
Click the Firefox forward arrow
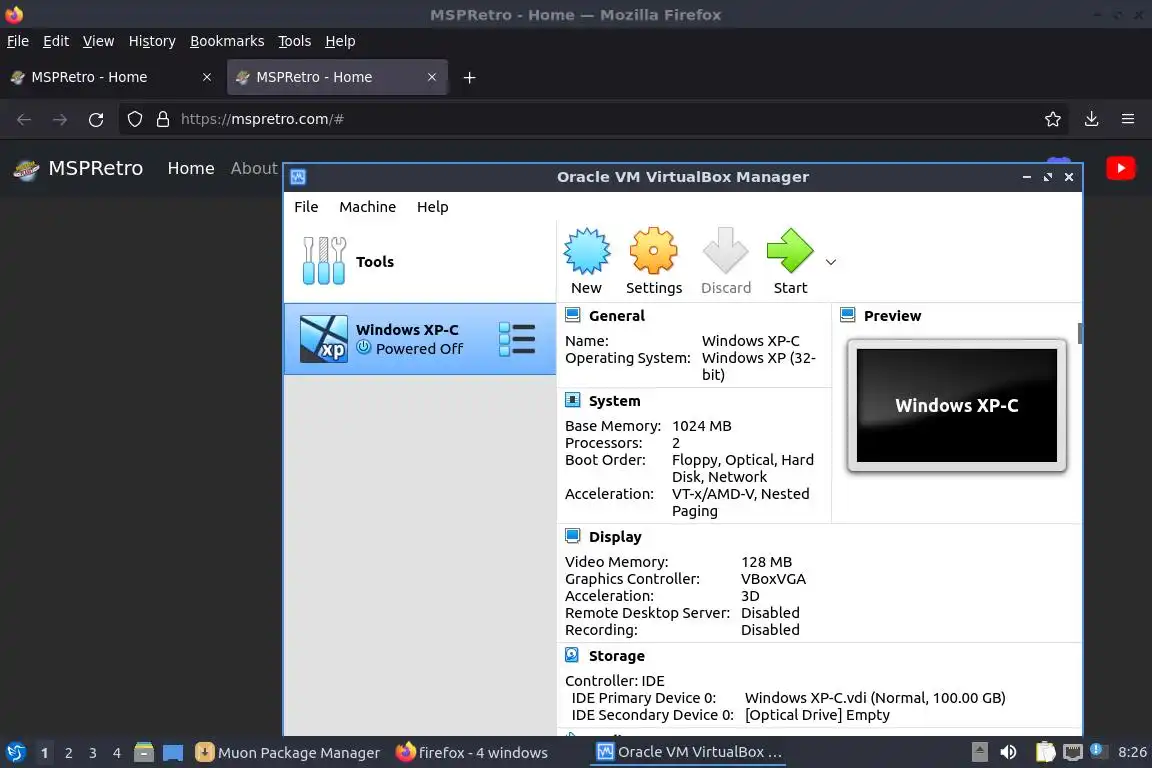(60, 119)
